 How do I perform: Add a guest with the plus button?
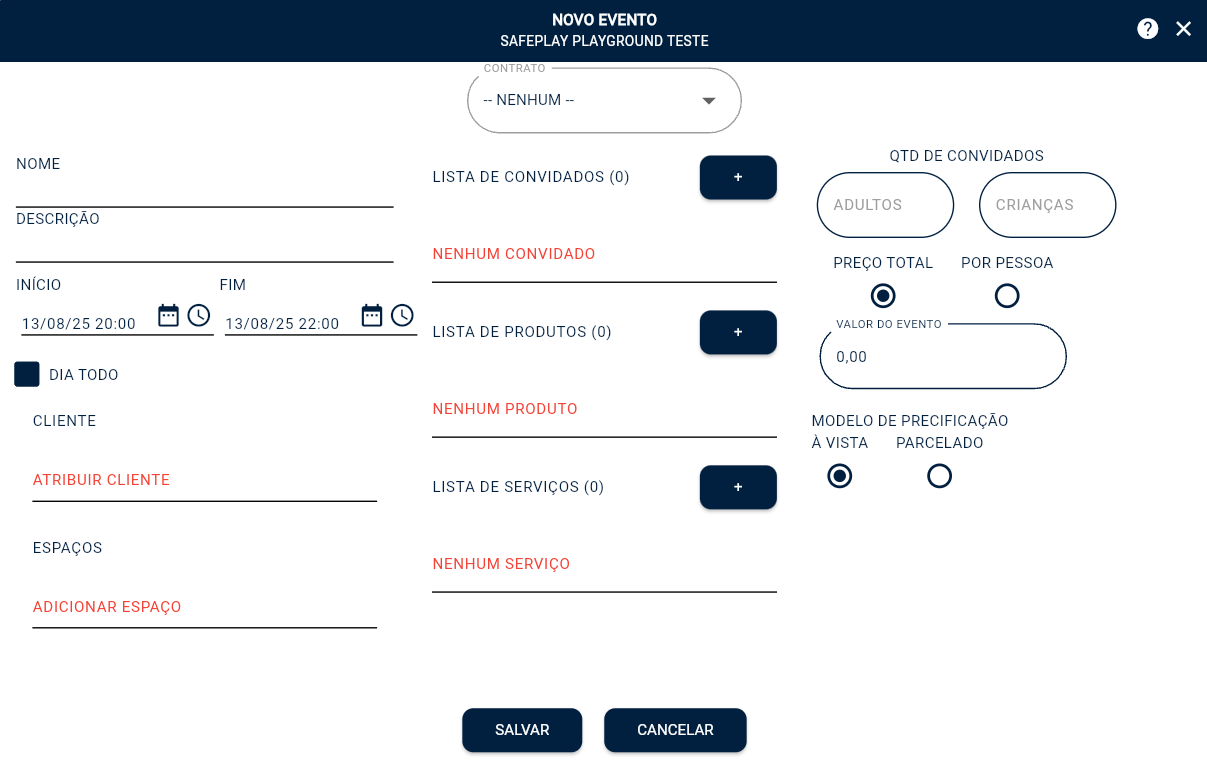[738, 177]
